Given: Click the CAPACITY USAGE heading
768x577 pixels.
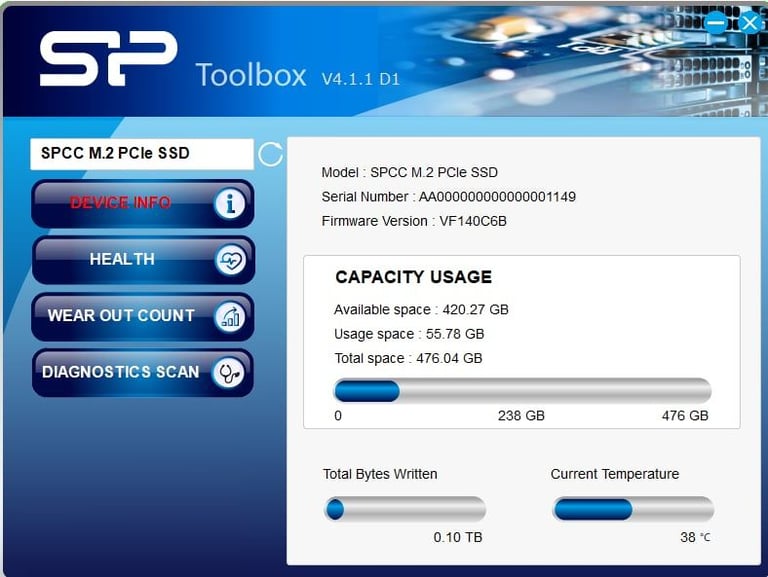Looking at the screenshot, I should coord(413,277).
